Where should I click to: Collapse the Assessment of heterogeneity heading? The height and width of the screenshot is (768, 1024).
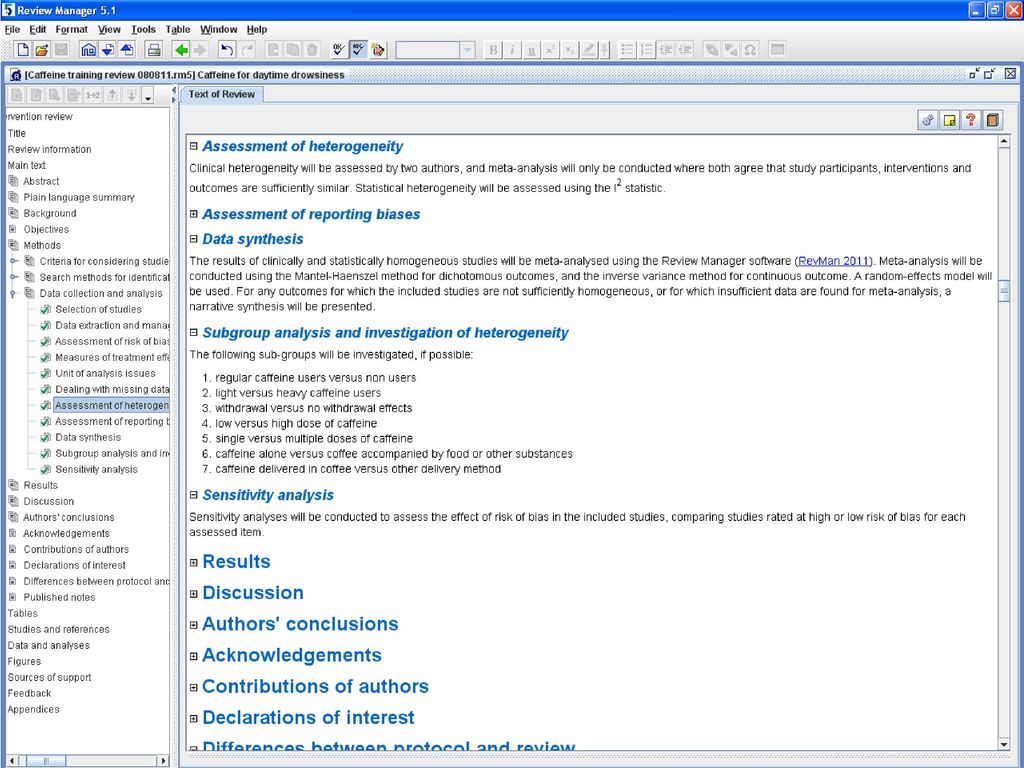[x=193, y=146]
